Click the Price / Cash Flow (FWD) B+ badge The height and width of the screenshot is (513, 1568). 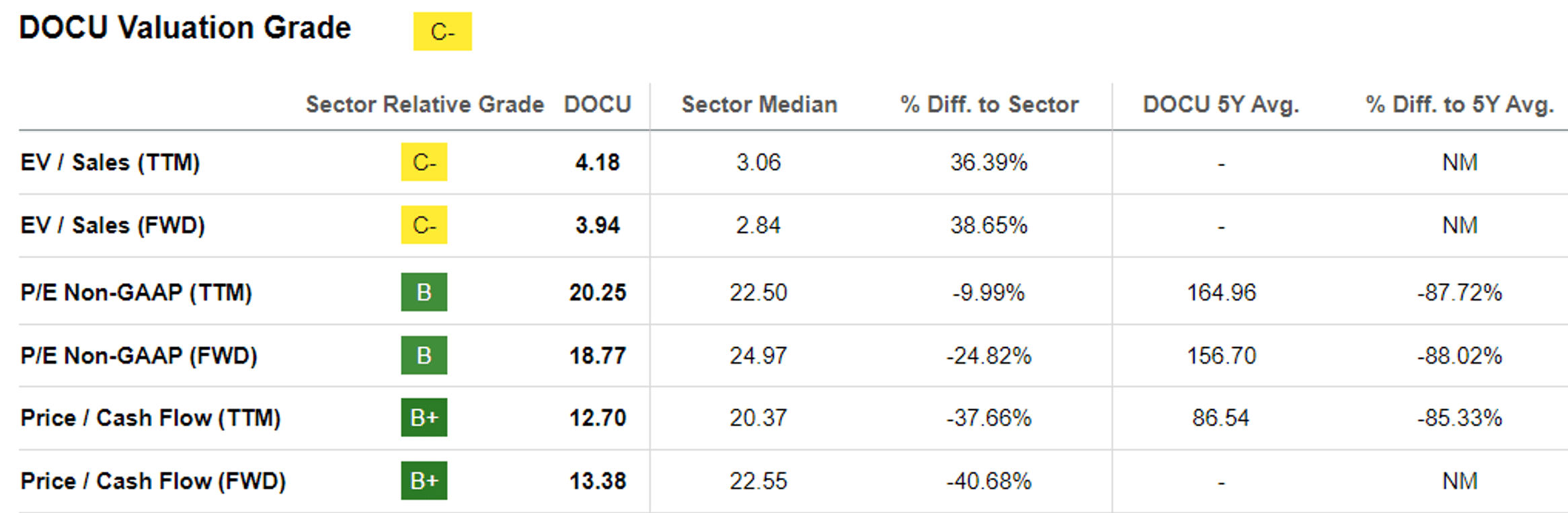point(424,481)
